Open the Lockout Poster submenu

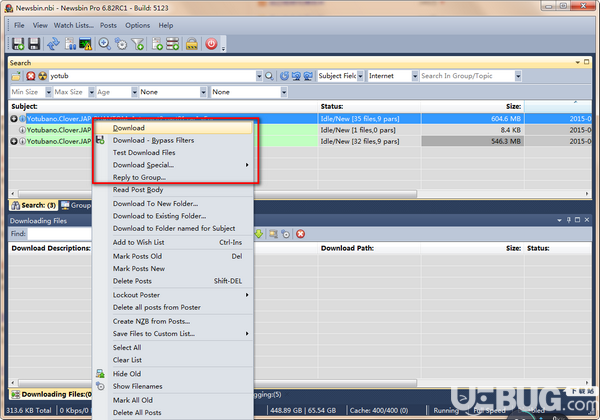pyautogui.click(x=173, y=295)
